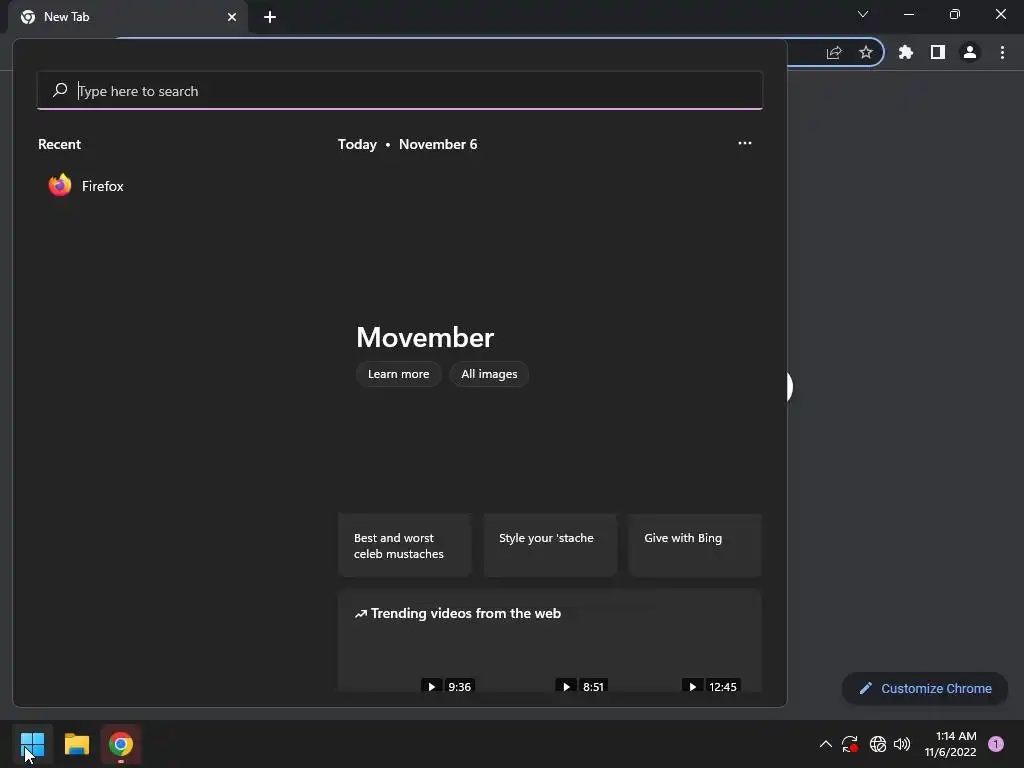Click the Chrome taskbar icon

pyautogui.click(x=121, y=744)
